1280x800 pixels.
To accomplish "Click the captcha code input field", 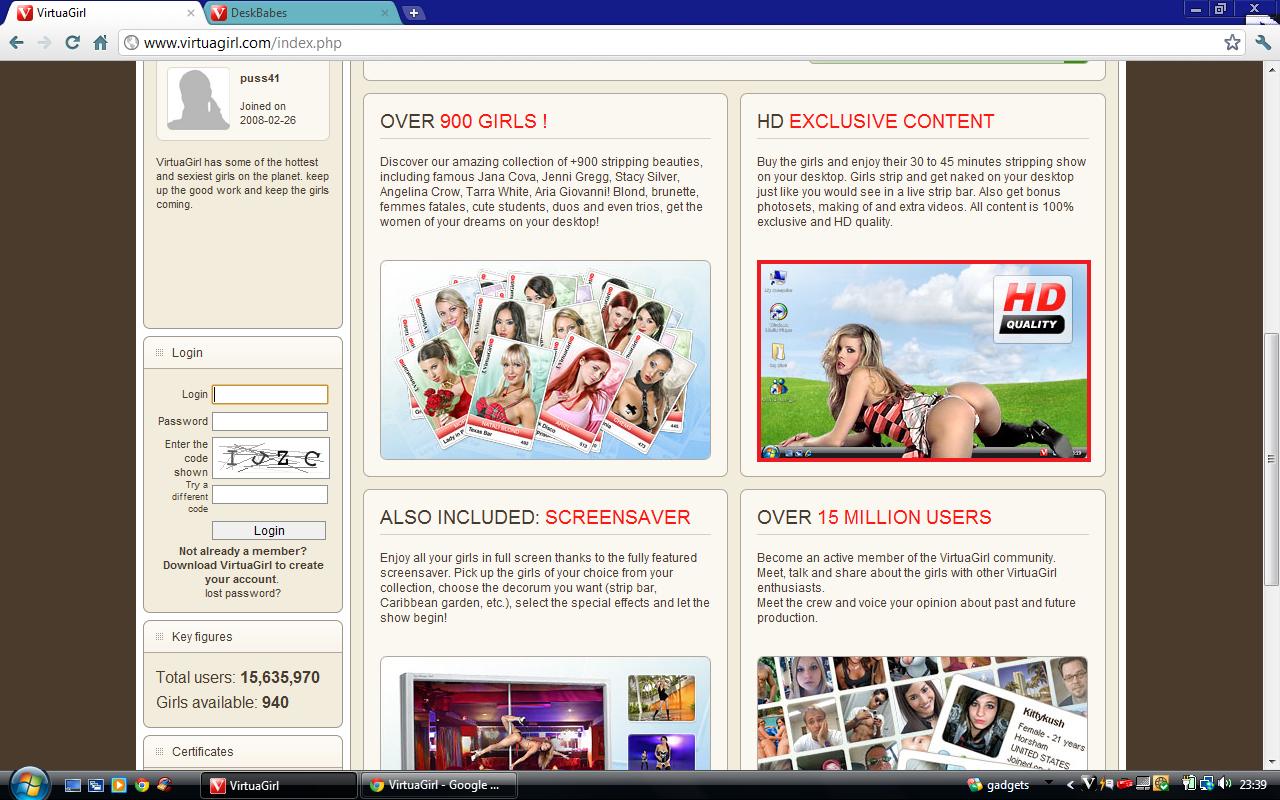I will click(270, 494).
